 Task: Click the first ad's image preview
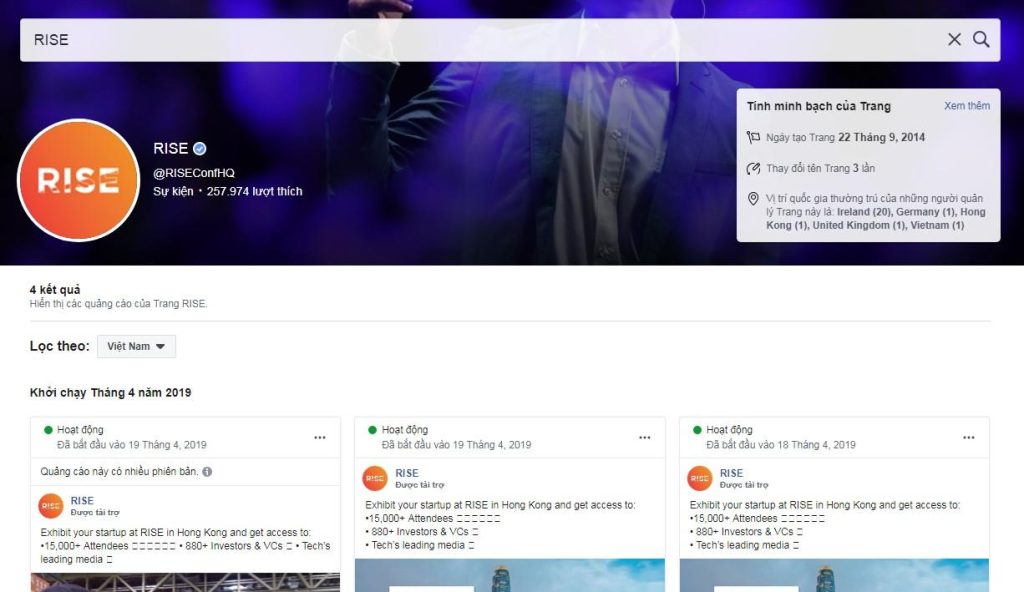tap(185, 582)
